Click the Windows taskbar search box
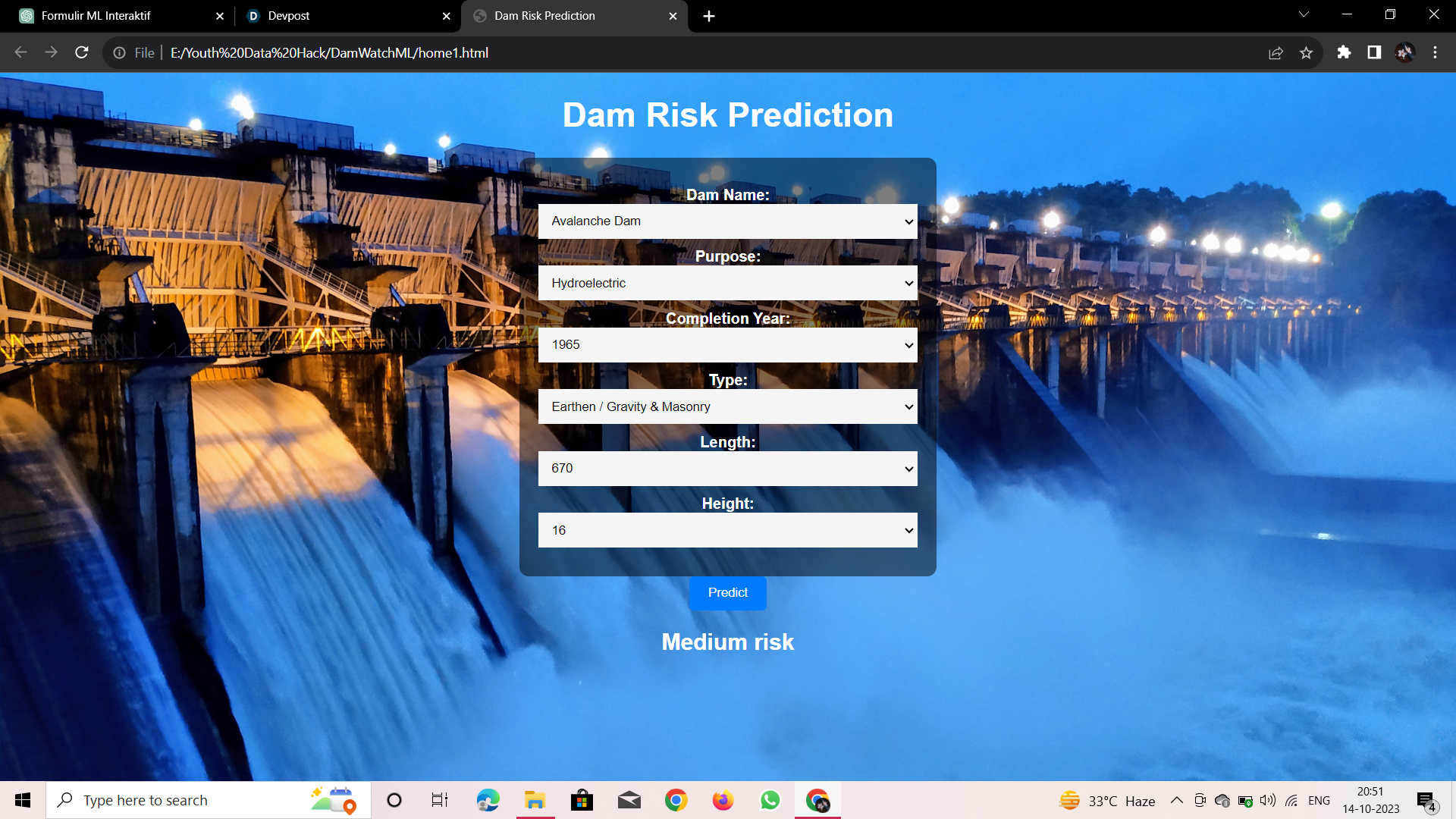1456x819 pixels. tap(190, 800)
